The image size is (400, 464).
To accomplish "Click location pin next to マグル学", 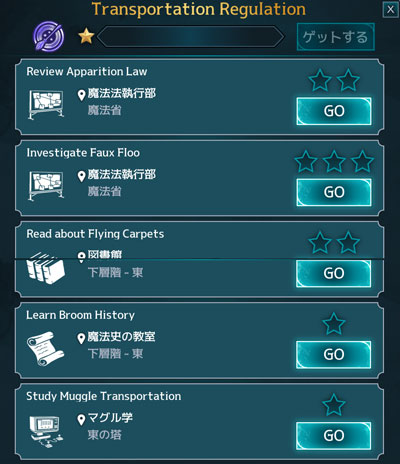I will [x=81, y=420].
